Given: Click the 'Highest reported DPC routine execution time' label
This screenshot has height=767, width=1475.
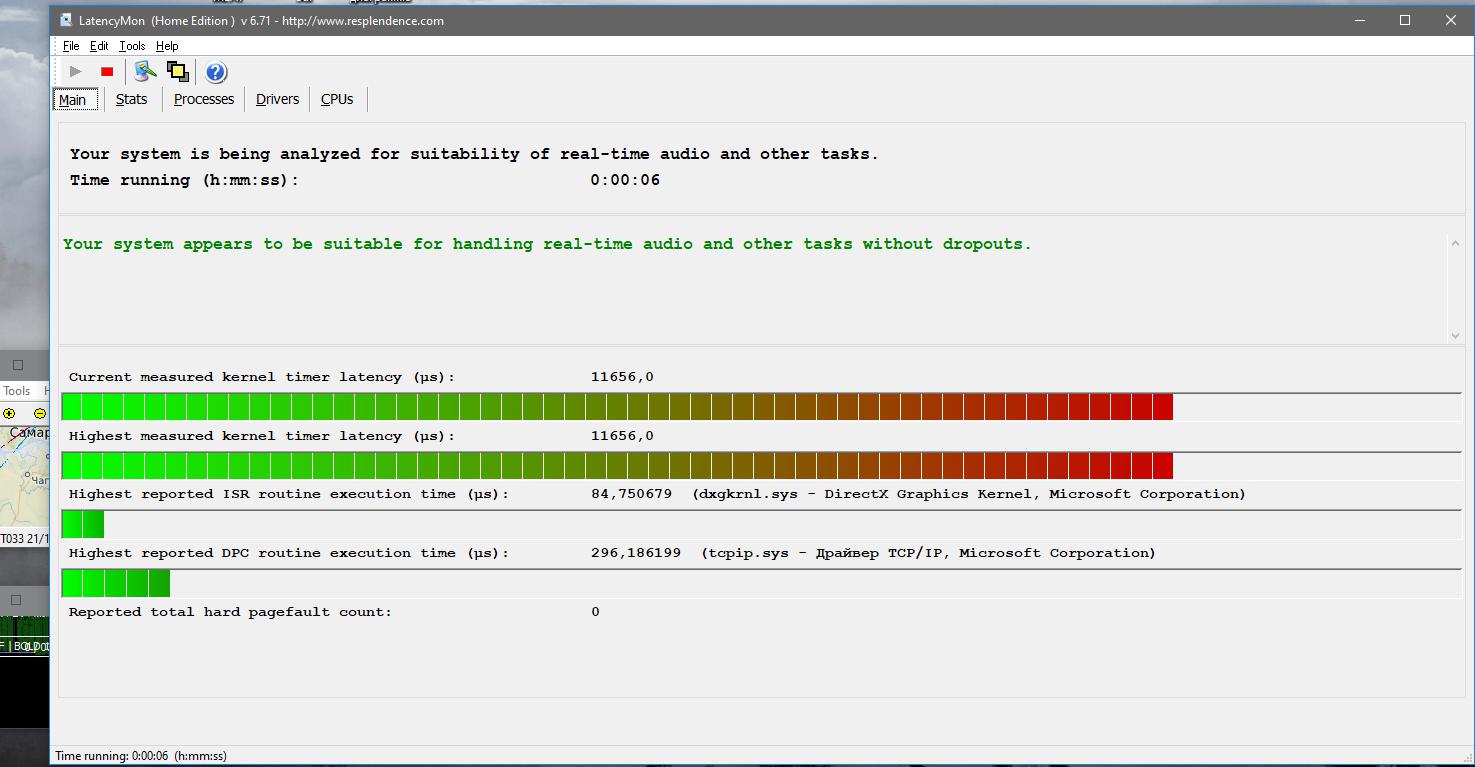Looking at the screenshot, I should click(289, 553).
